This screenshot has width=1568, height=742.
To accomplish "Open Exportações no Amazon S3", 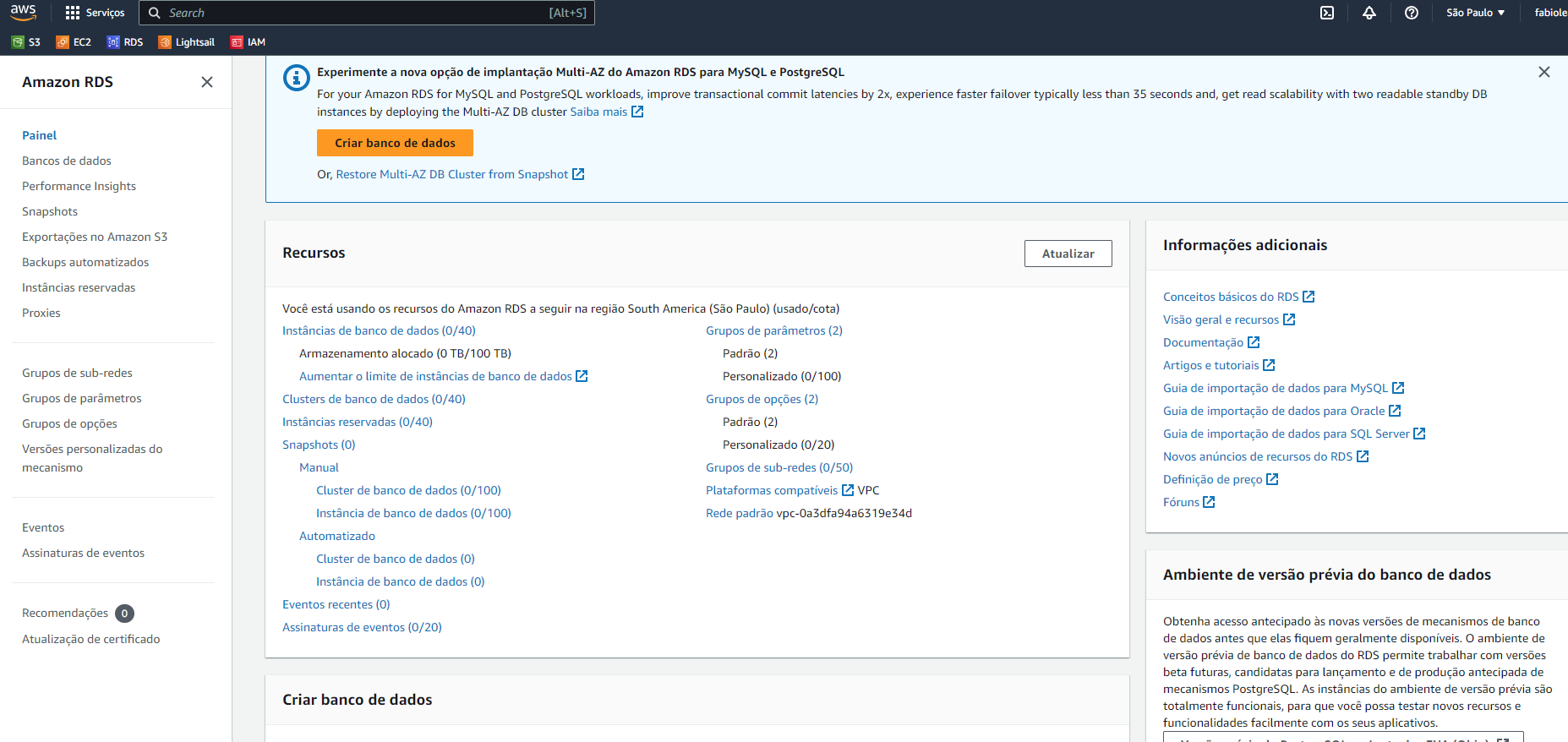I will pos(95,237).
